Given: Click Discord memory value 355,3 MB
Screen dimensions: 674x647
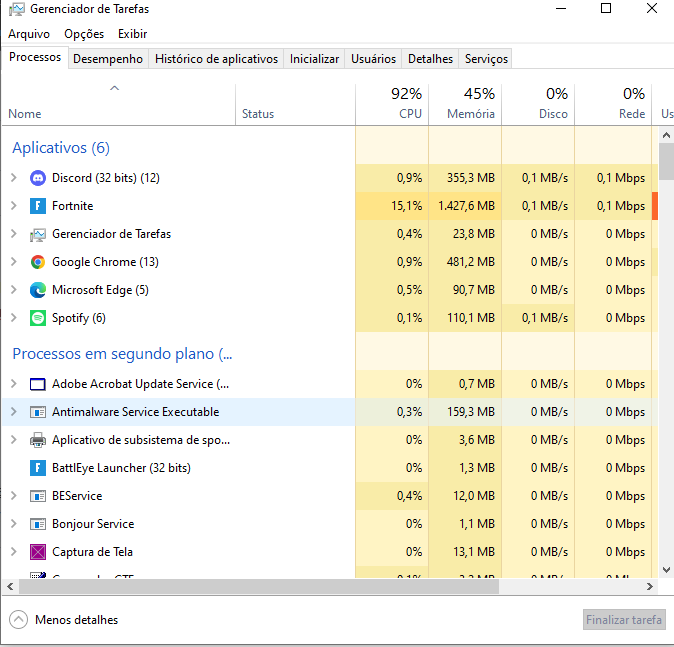Looking at the screenshot, I should point(471,178).
